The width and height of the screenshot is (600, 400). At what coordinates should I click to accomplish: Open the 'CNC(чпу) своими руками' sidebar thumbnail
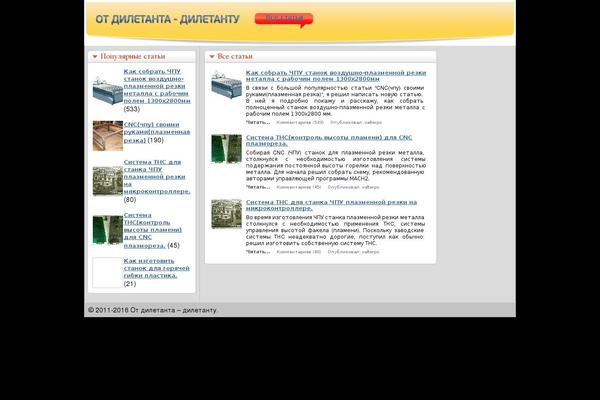pyautogui.click(x=108, y=136)
